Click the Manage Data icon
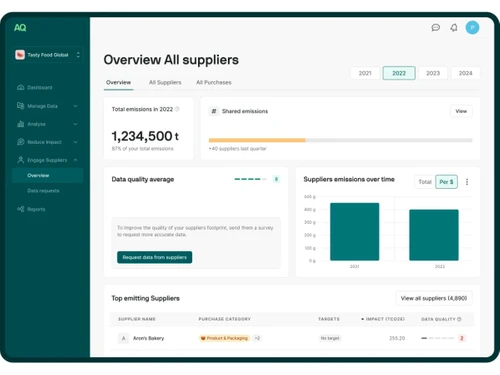Image resolution: width=500 pixels, height=375 pixels. coord(21,106)
